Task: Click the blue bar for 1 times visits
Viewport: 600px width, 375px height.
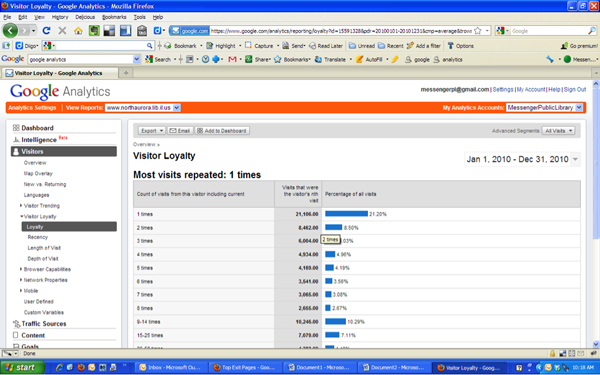Action: [x=346, y=214]
